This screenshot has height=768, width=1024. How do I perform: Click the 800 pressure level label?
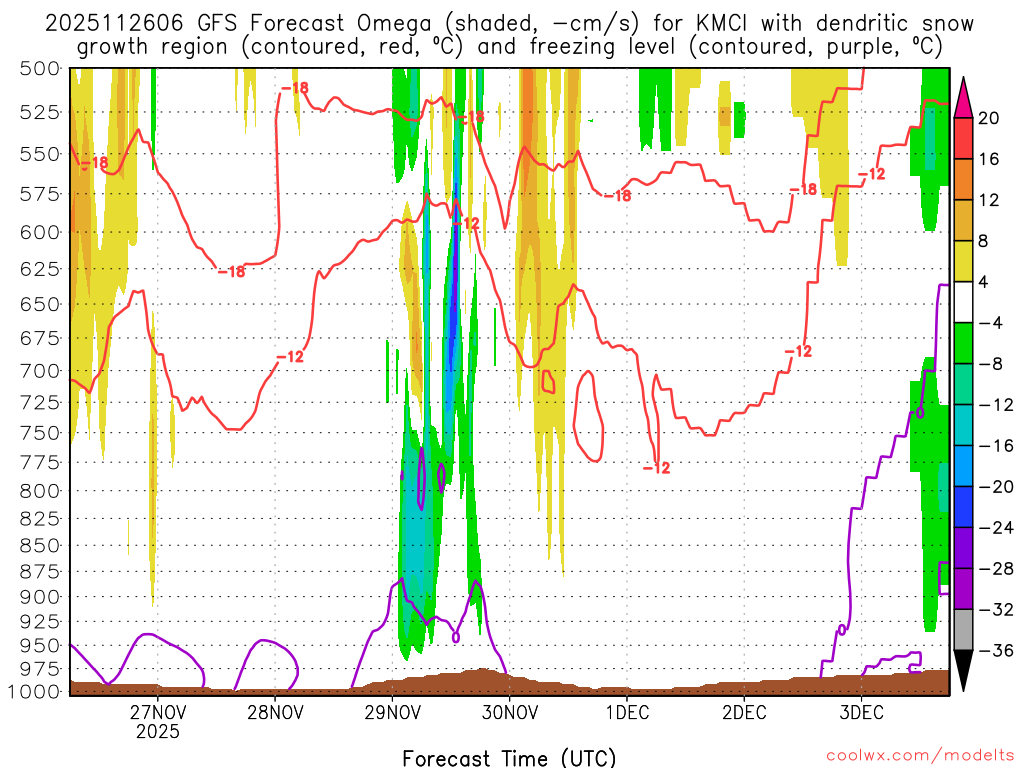[x=40, y=490]
